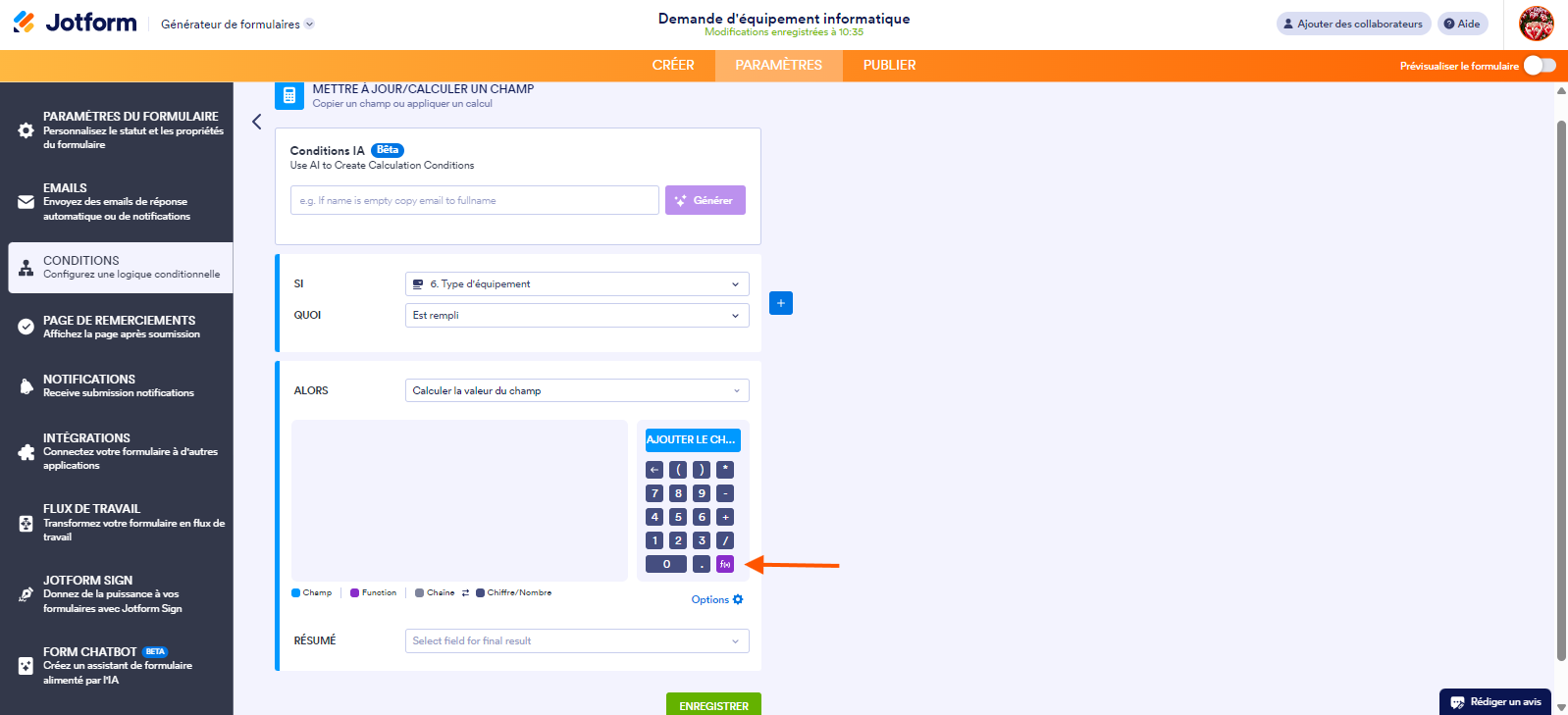The image size is (1568, 715).
Task: Click keypad digit 0
Action: coord(666,564)
